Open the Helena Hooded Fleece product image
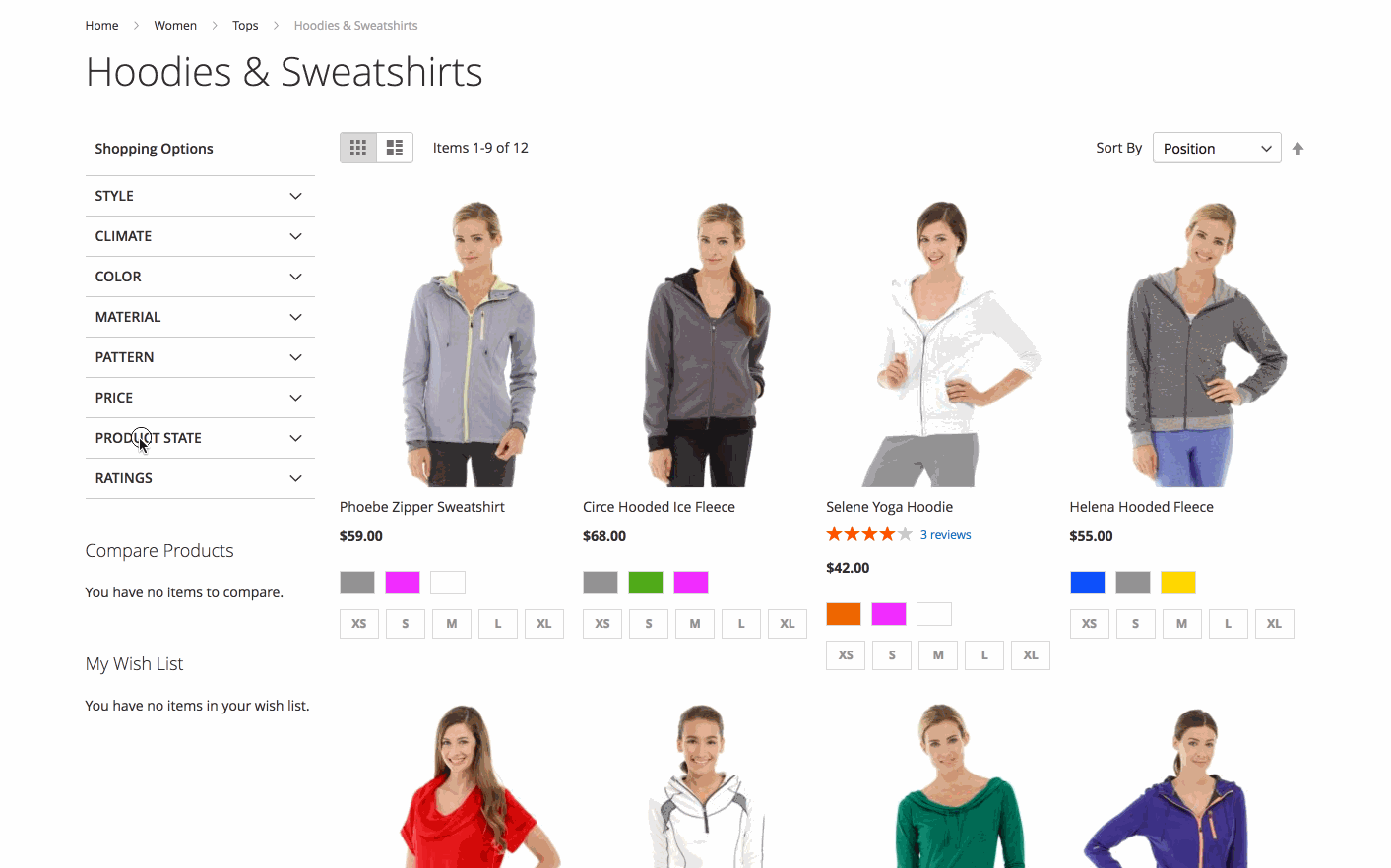The height and width of the screenshot is (868, 1391). coord(1202,343)
